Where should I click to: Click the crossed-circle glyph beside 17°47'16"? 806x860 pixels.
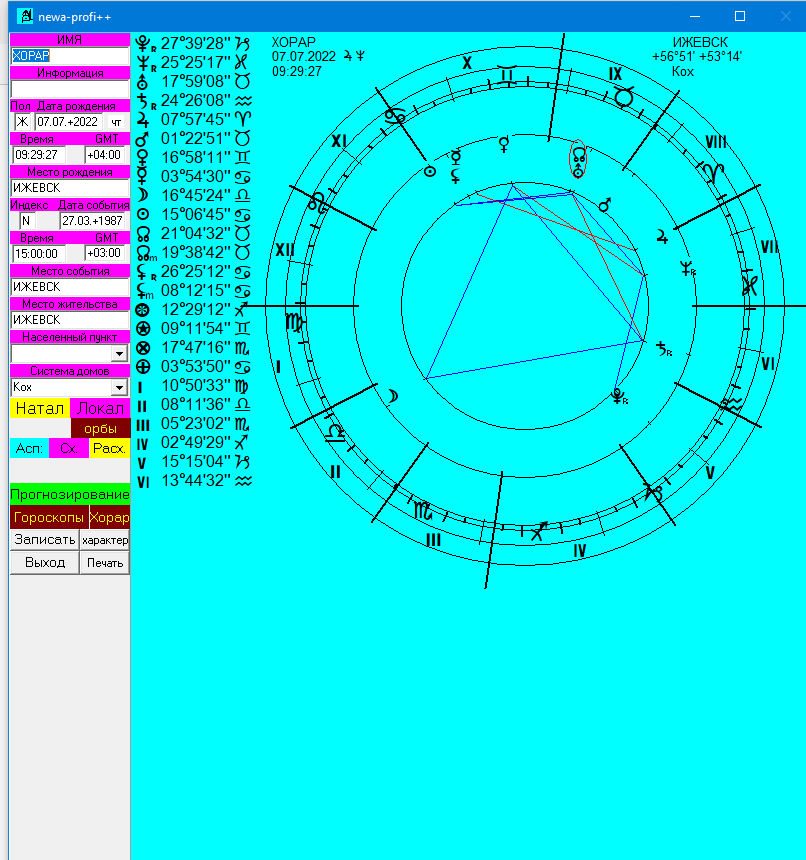tap(143, 348)
